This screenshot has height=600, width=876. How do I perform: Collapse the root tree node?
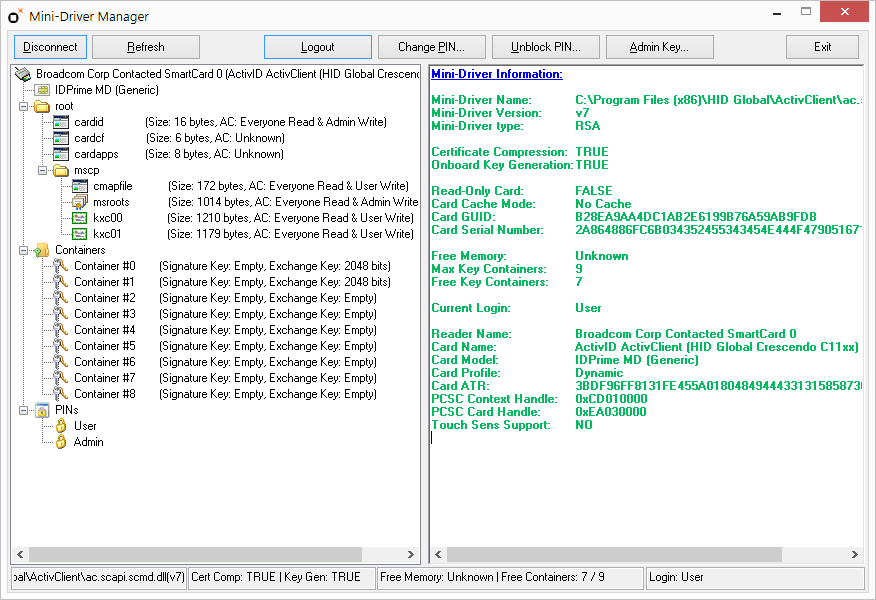pos(23,106)
